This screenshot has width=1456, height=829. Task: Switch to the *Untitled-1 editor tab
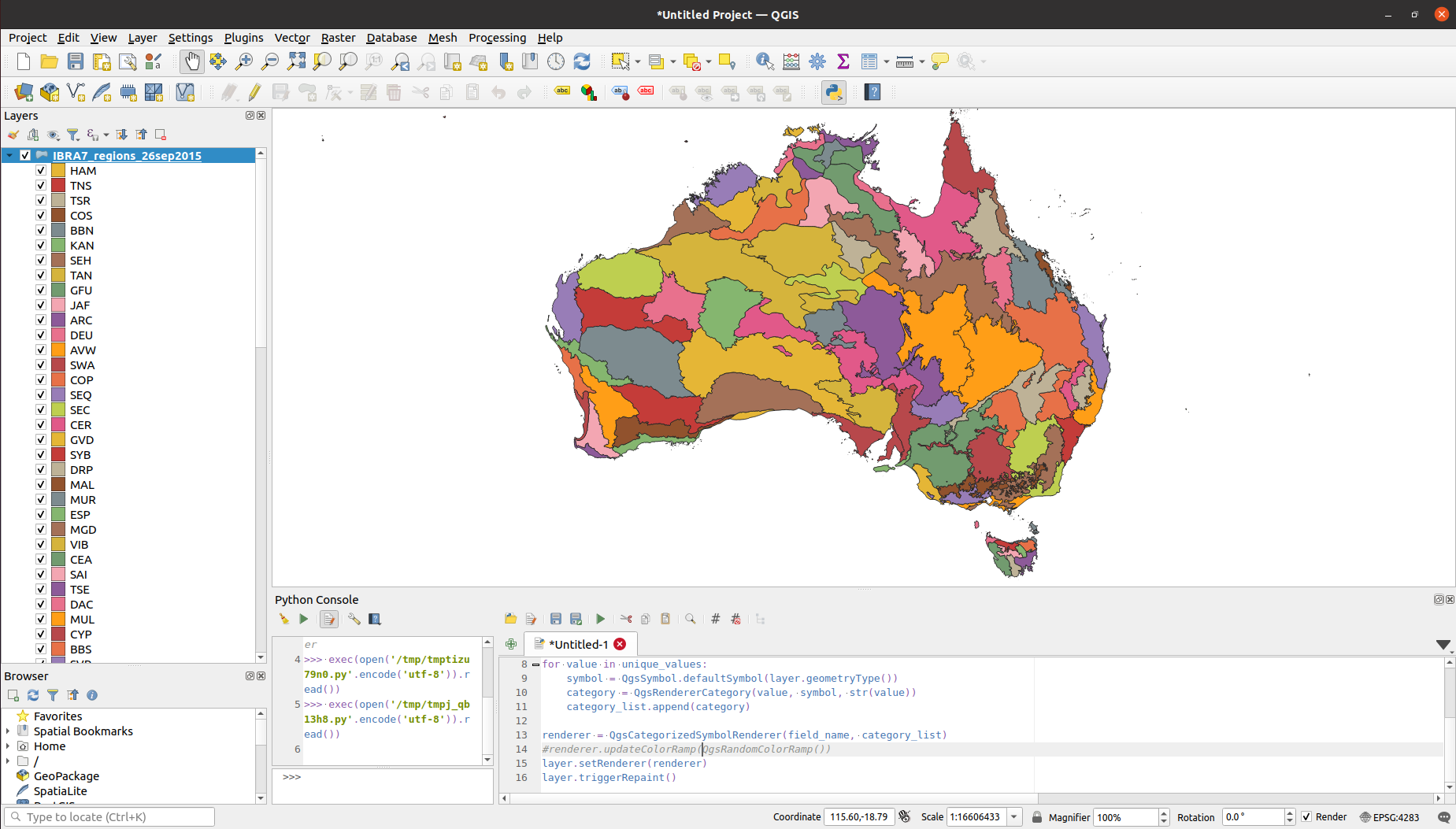pyautogui.click(x=578, y=644)
